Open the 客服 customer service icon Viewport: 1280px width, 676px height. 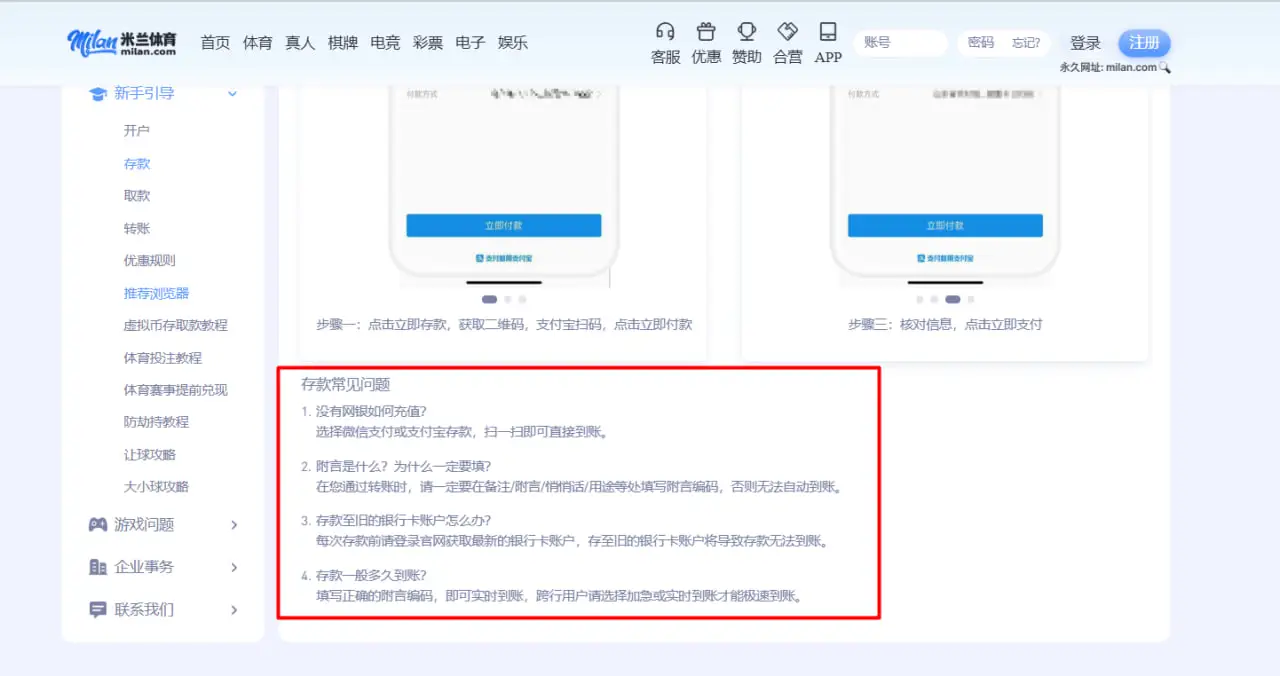664,31
